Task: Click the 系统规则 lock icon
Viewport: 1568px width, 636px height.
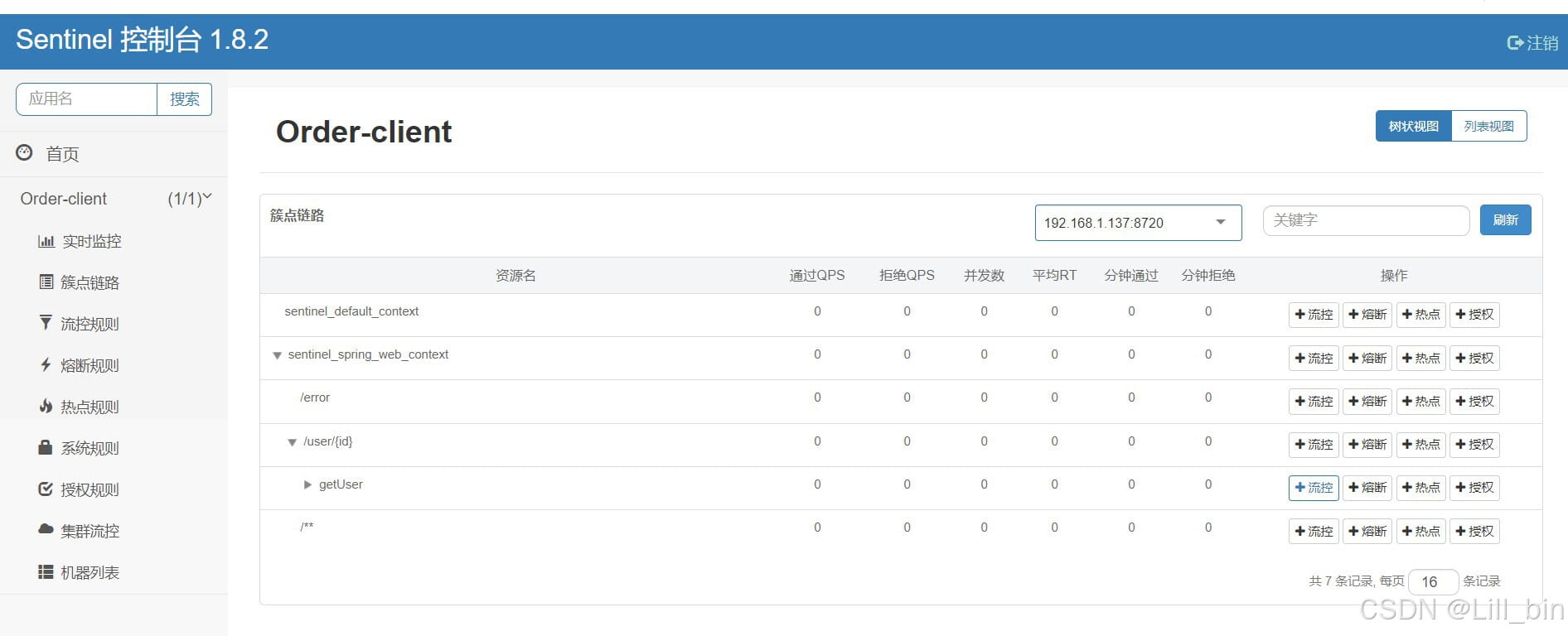Action: coord(46,446)
